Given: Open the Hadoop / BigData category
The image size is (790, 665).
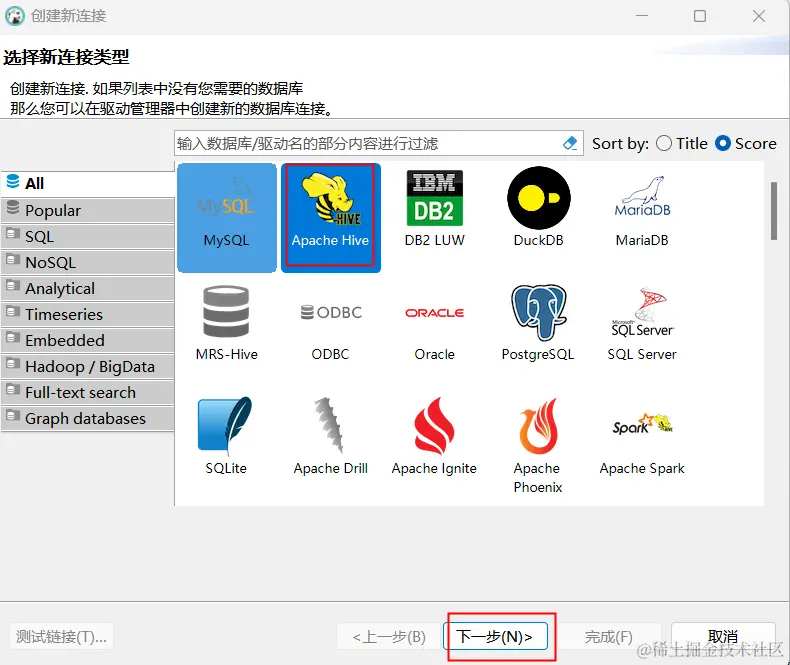Looking at the screenshot, I should 88,366.
